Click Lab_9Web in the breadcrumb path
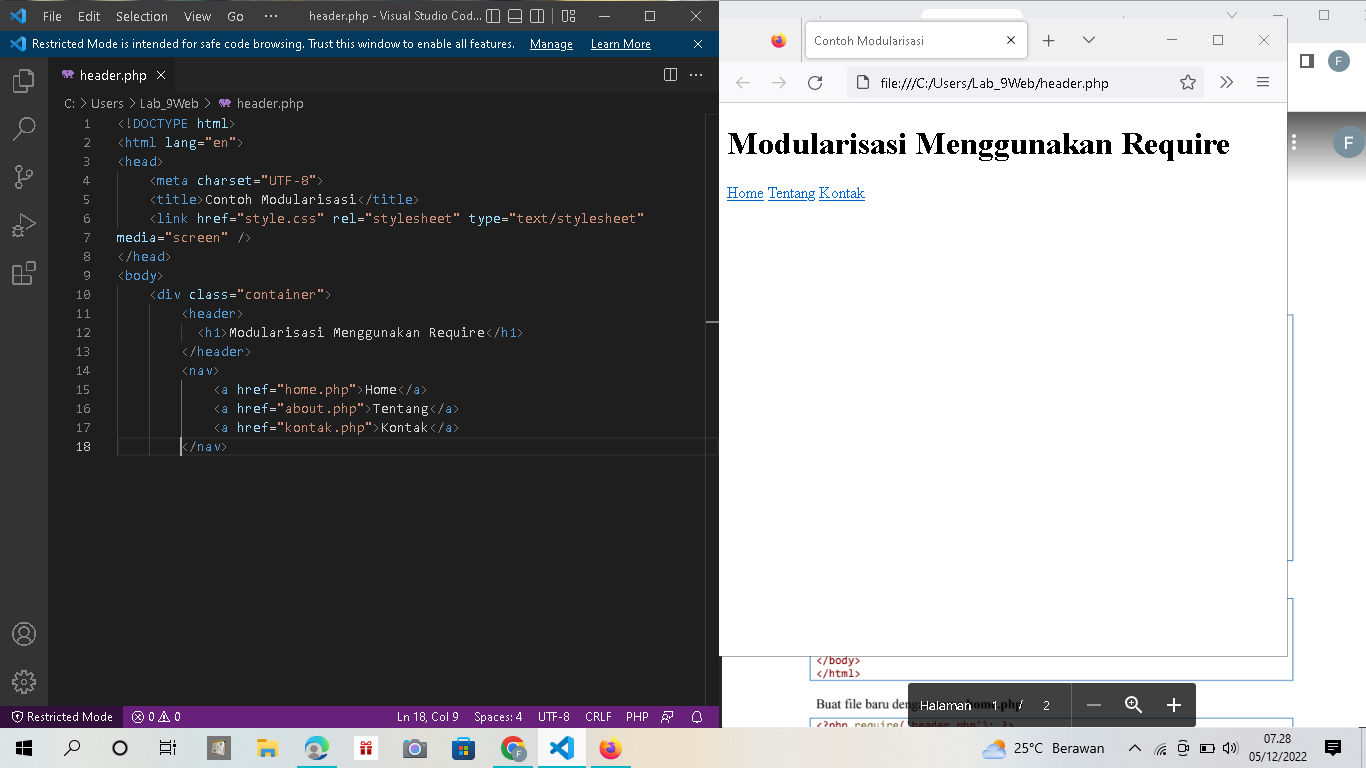 tap(169, 103)
